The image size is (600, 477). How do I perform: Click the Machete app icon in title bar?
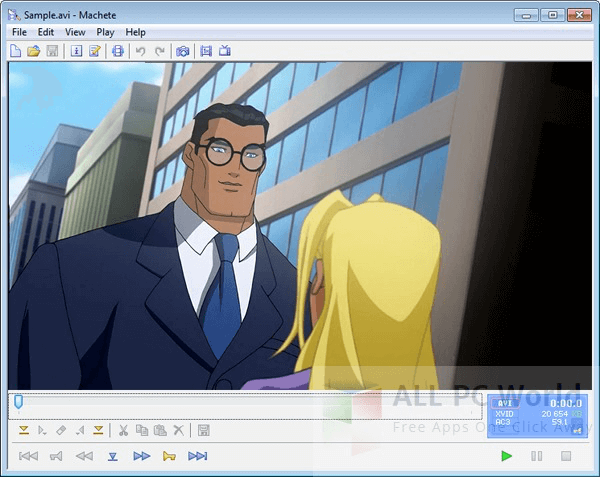[x=14, y=15]
